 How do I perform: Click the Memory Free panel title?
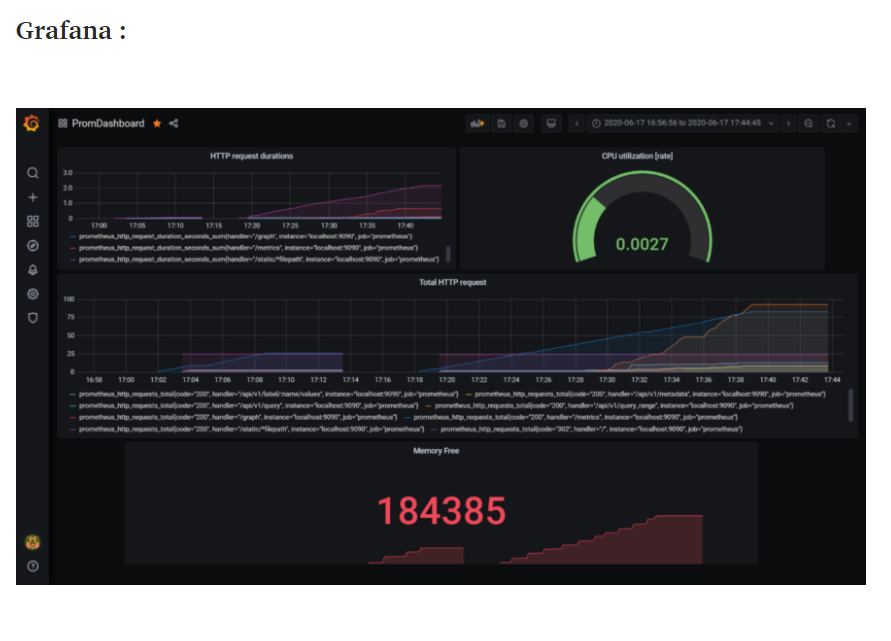(436, 451)
